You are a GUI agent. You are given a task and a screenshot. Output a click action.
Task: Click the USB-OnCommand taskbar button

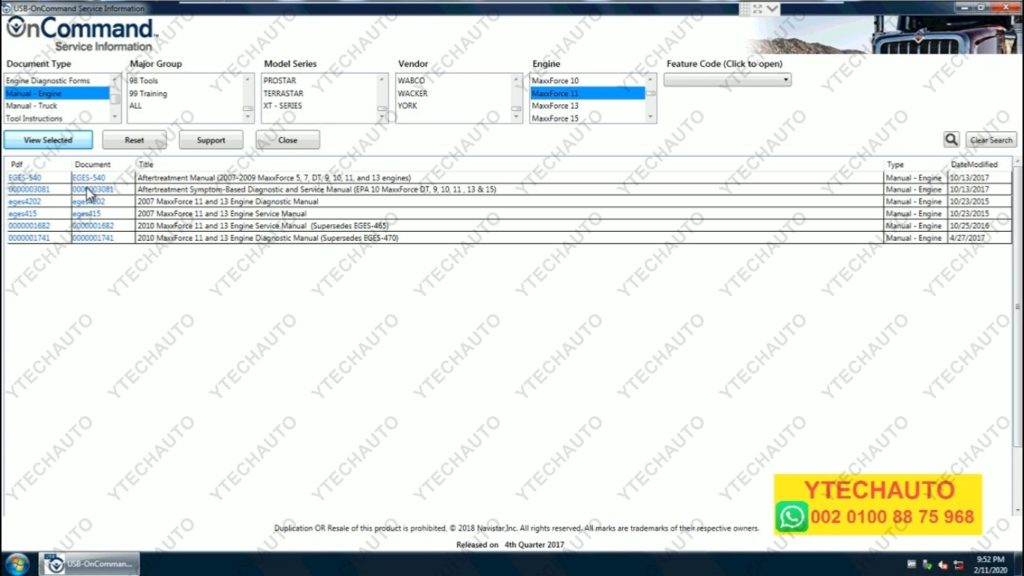click(x=90, y=564)
